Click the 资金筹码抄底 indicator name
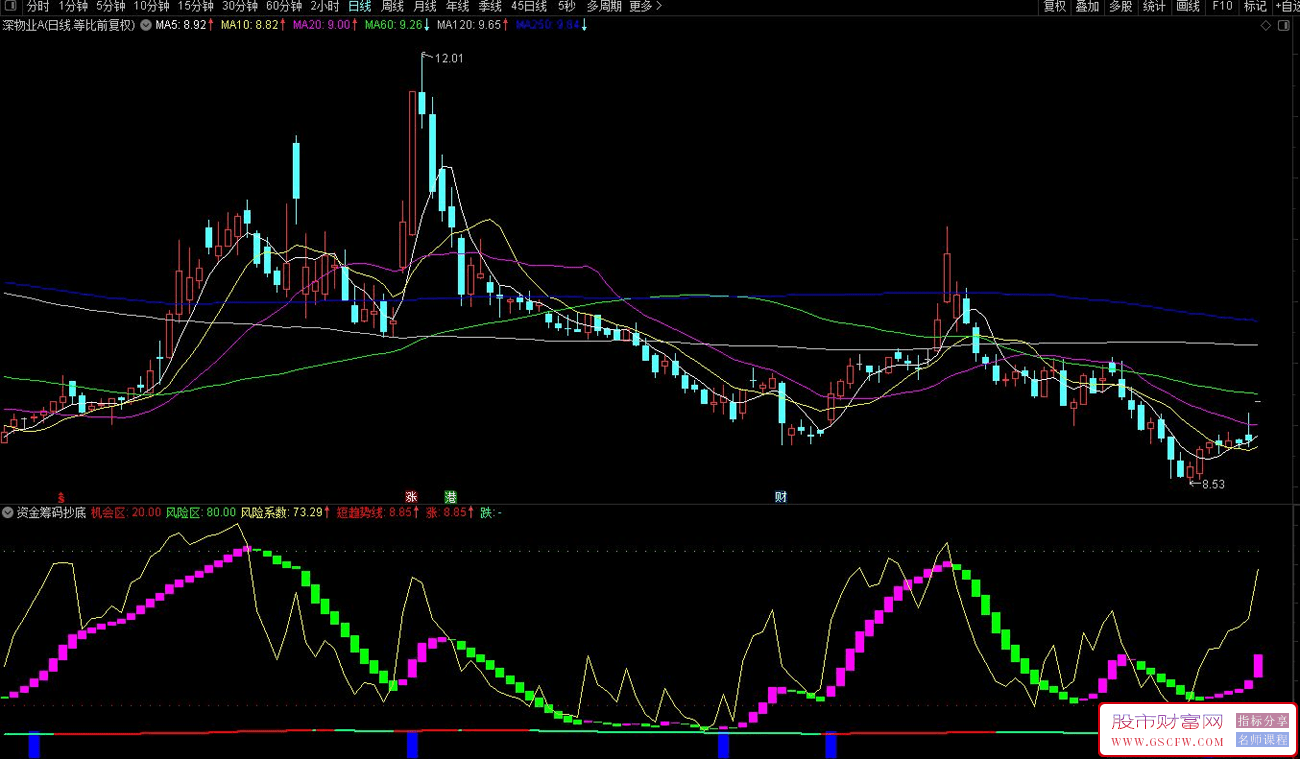Screen dimensions: 1300x759 pyautogui.click(x=51, y=512)
